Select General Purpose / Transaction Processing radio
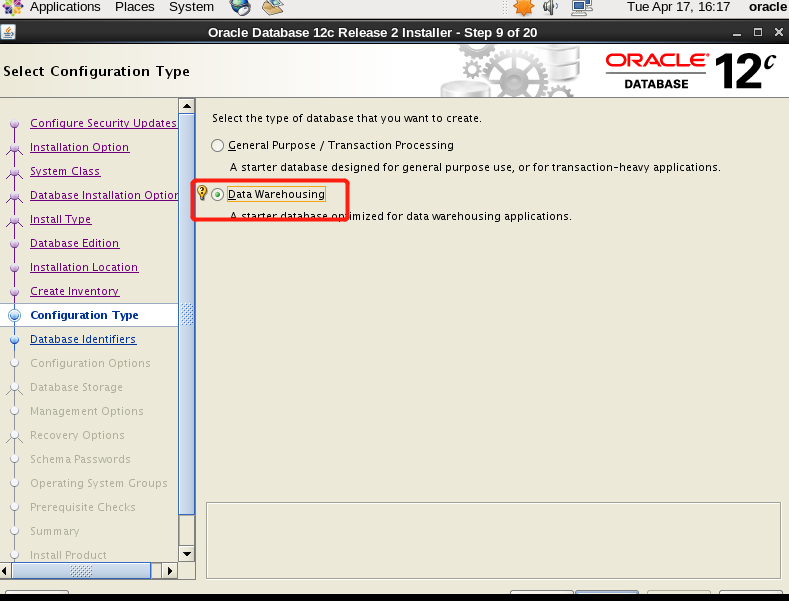The height and width of the screenshot is (601, 789). click(217, 145)
